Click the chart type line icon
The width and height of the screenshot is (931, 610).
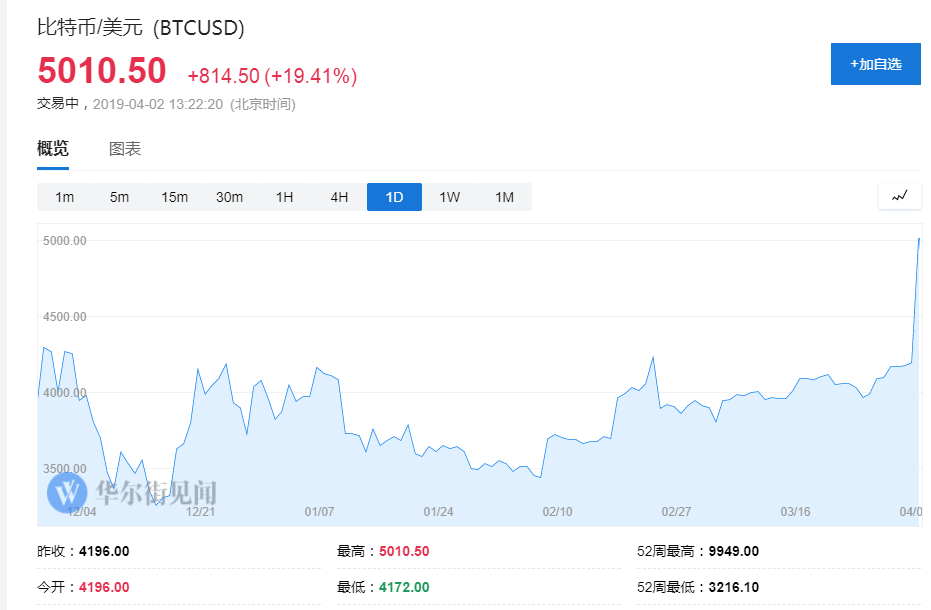click(900, 196)
